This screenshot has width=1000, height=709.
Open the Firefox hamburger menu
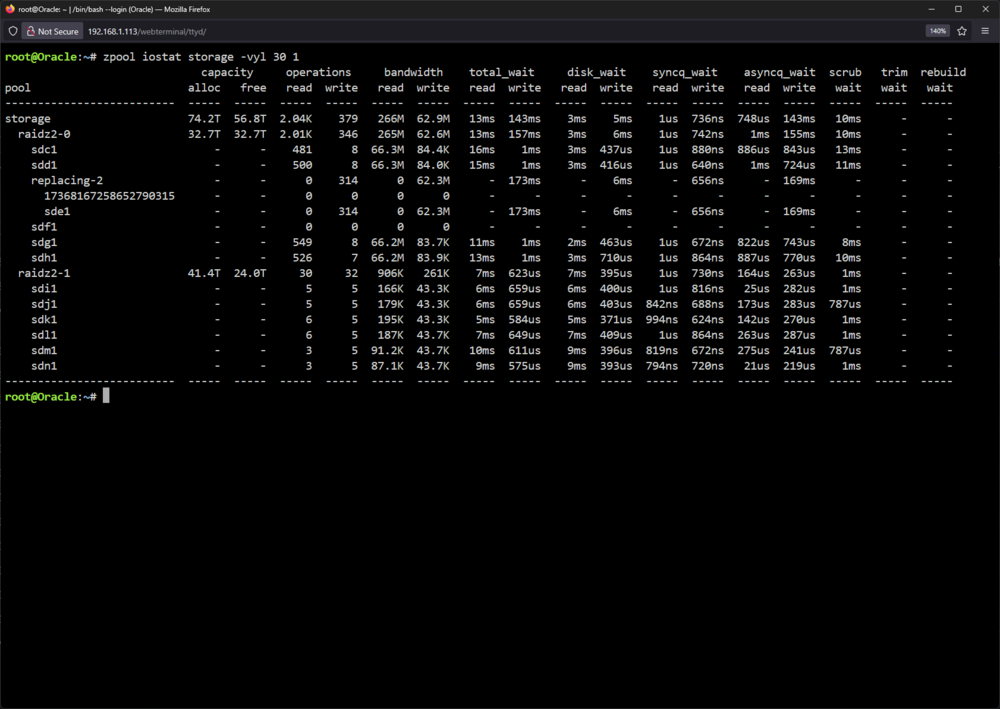(985, 31)
